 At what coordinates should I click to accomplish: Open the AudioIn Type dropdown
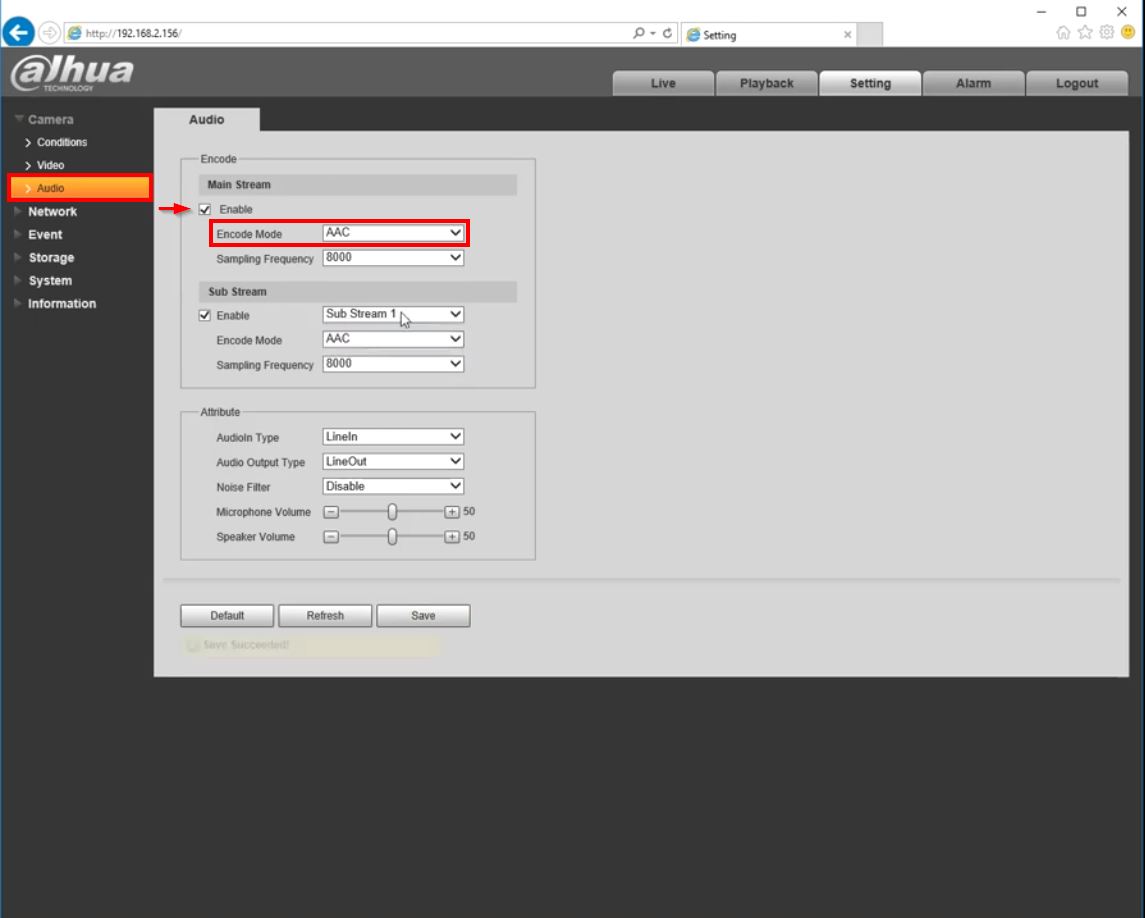[x=393, y=437]
